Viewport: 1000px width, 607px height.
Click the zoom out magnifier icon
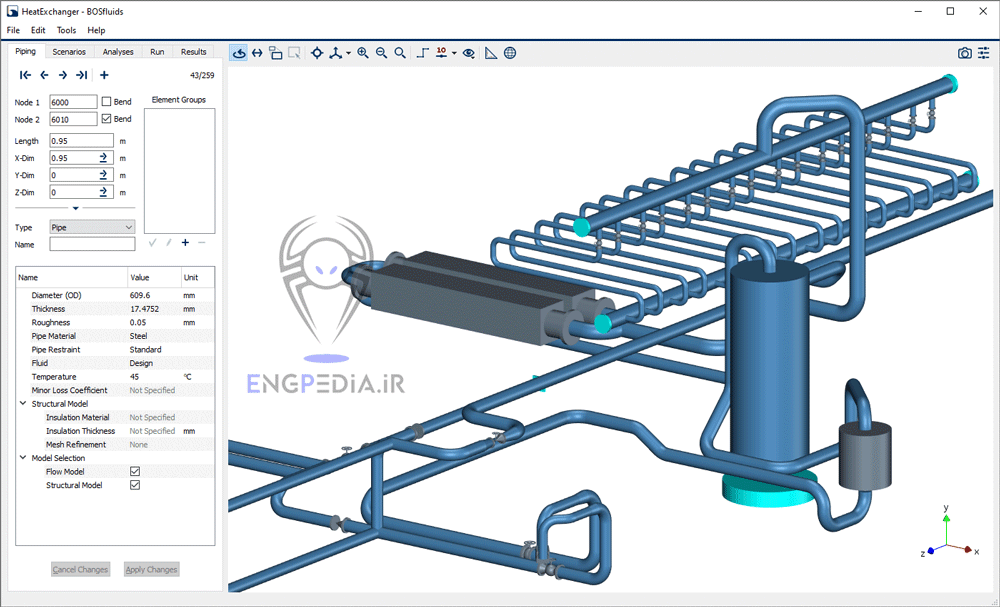coord(381,53)
